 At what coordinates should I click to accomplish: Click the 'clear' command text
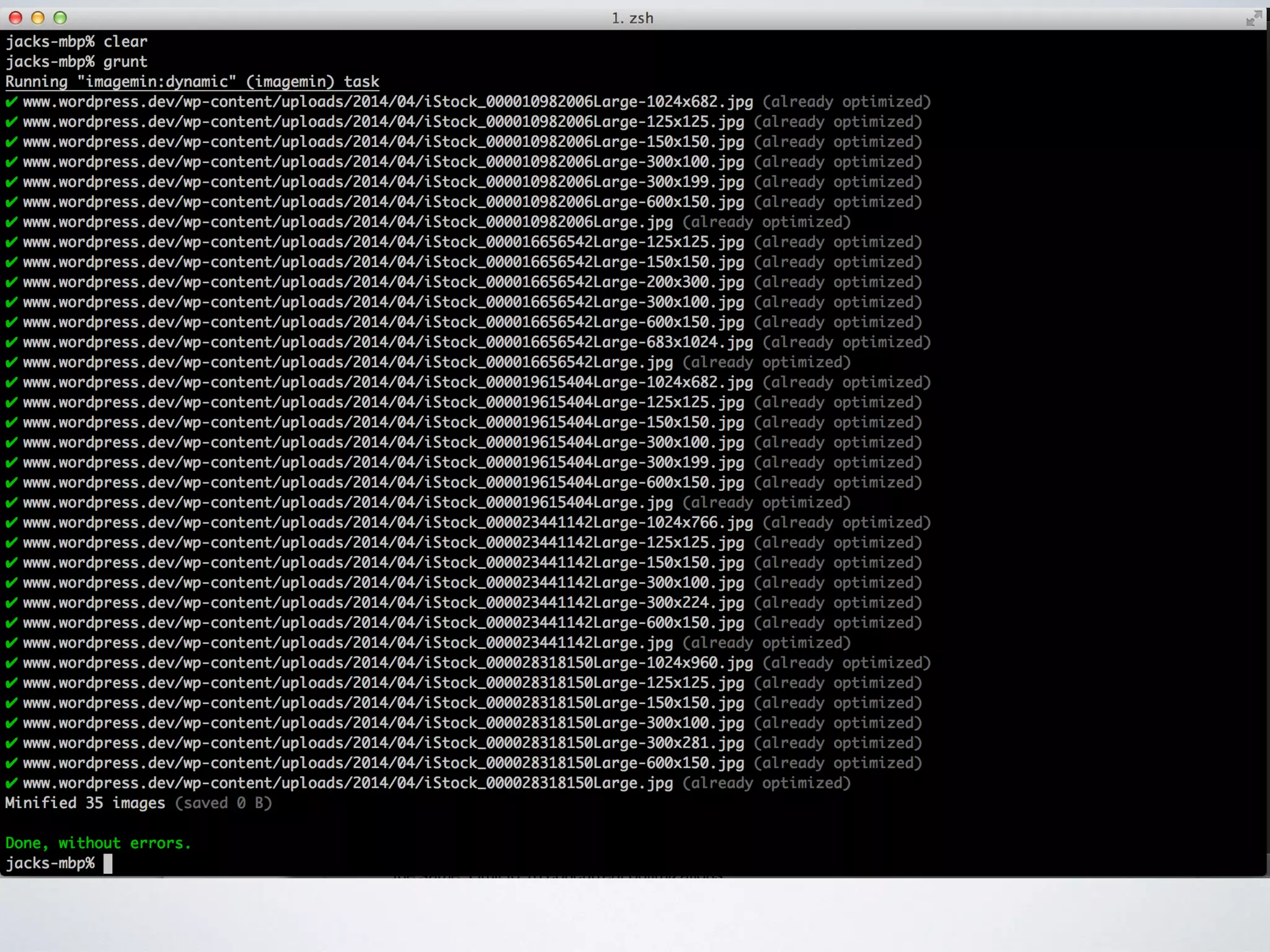[125, 42]
